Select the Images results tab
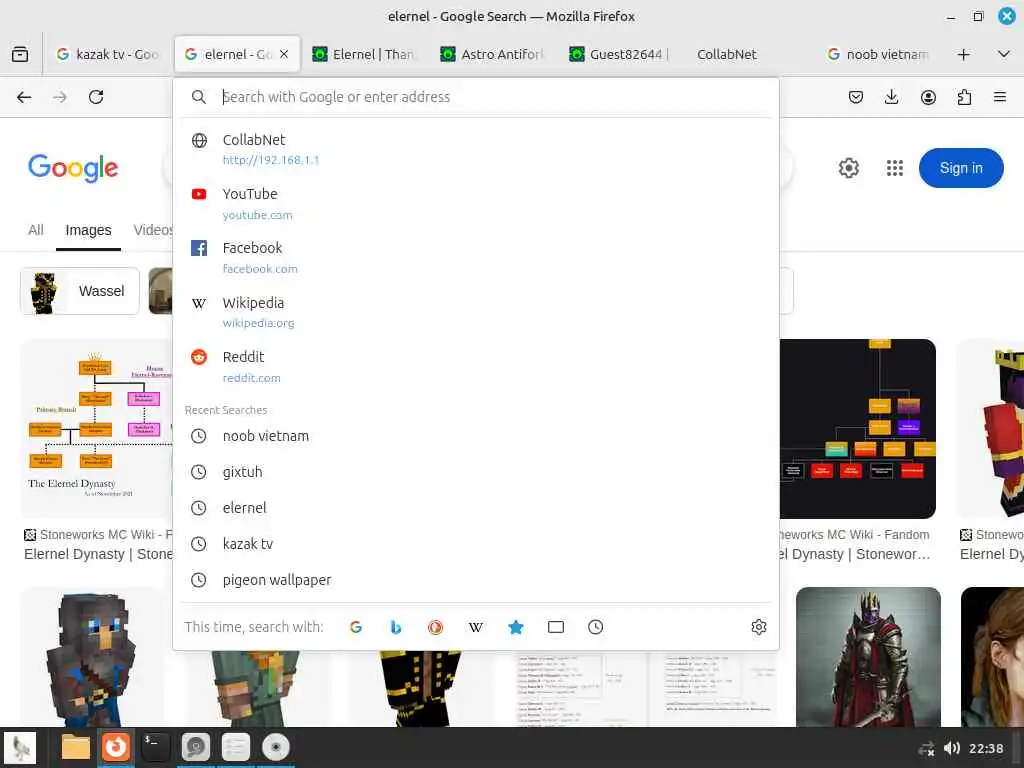The image size is (1024, 768). click(88, 230)
